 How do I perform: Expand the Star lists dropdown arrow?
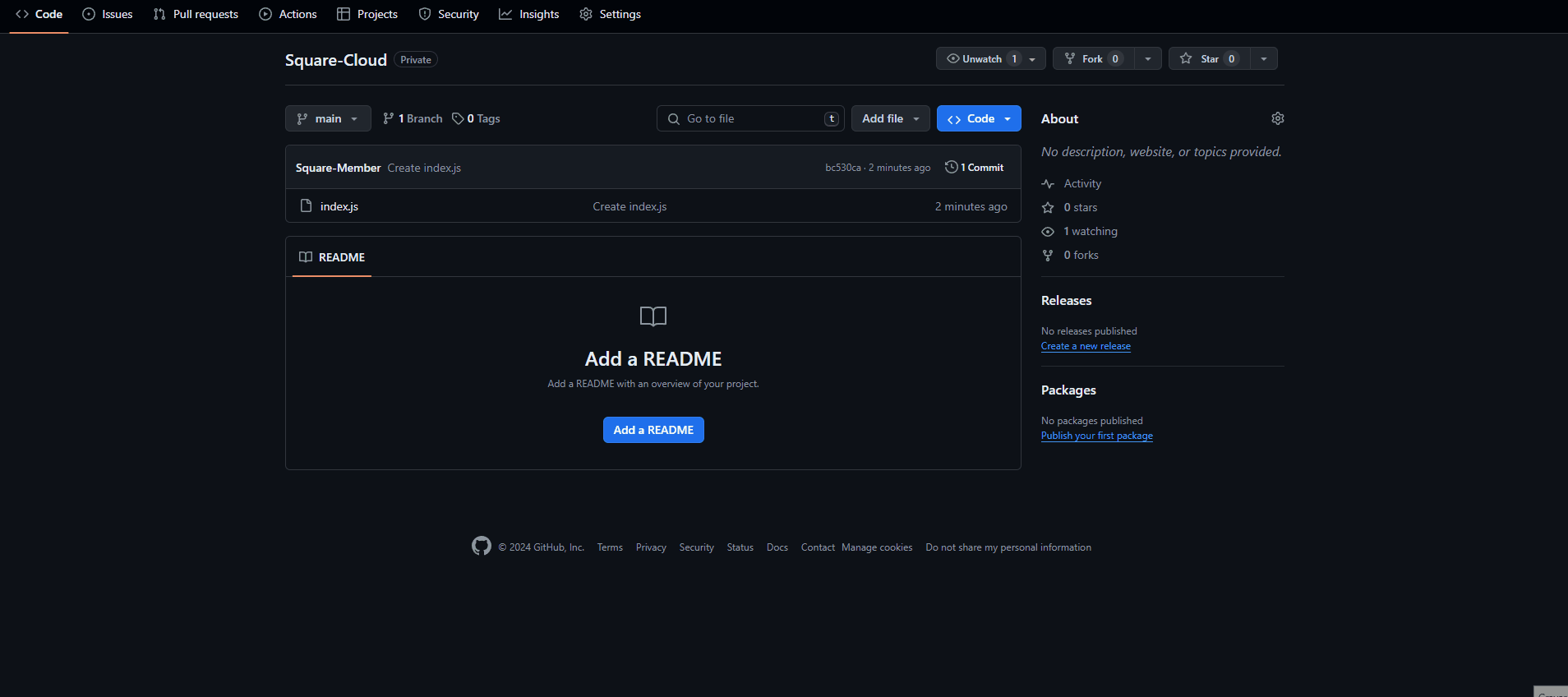pyautogui.click(x=1264, y=58)
